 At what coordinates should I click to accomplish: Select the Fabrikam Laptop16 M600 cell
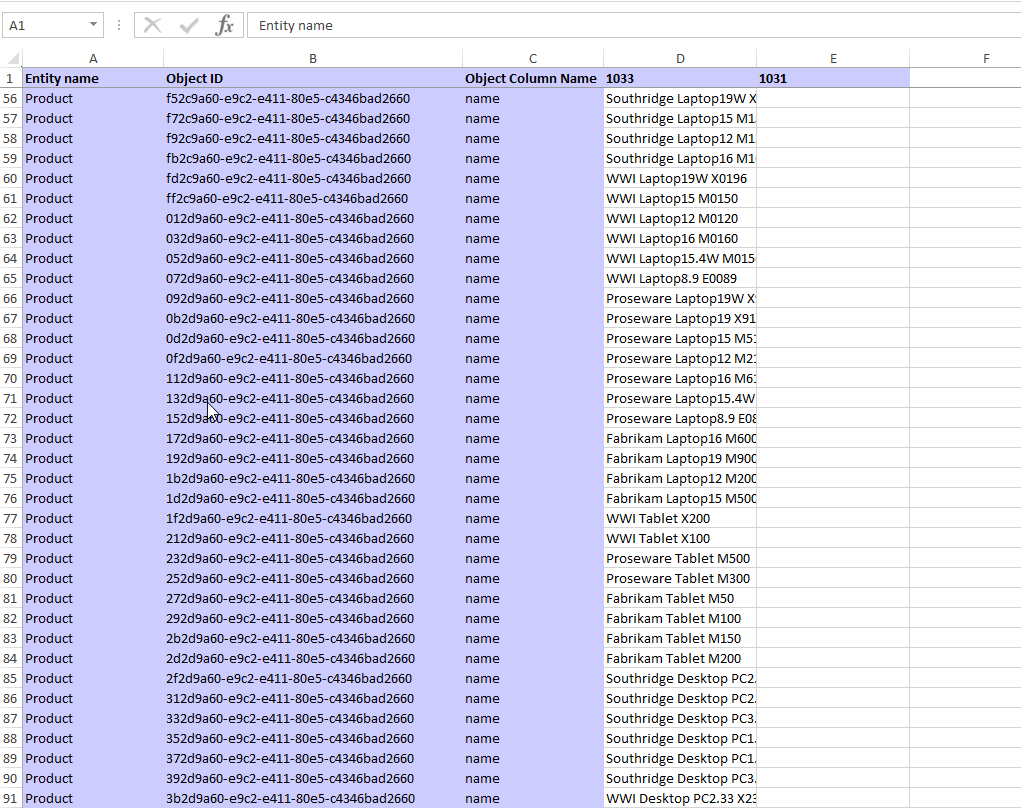click(680, 439)
